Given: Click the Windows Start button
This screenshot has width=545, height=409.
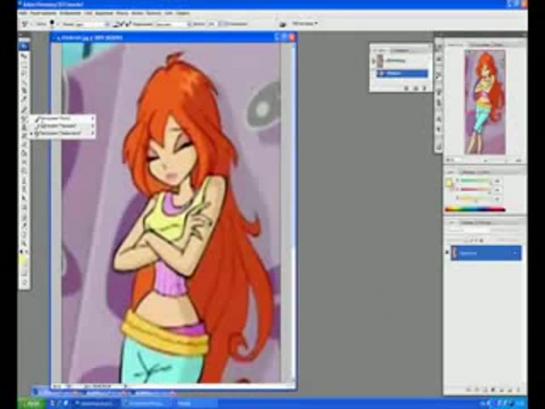Looking at the screenshot, I should (32, 403).
